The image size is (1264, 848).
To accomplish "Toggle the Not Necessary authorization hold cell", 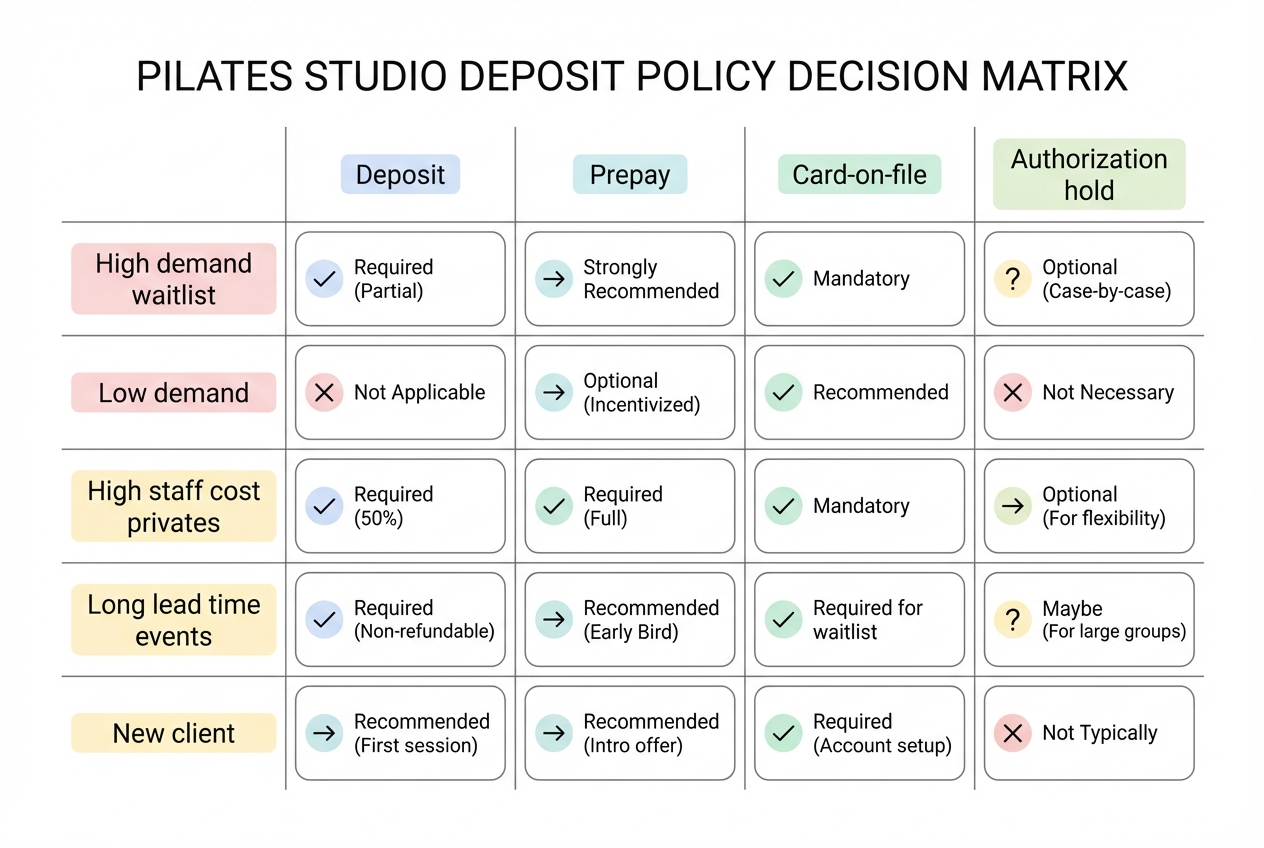I will pyautogui.click(x=1089, y=392).
